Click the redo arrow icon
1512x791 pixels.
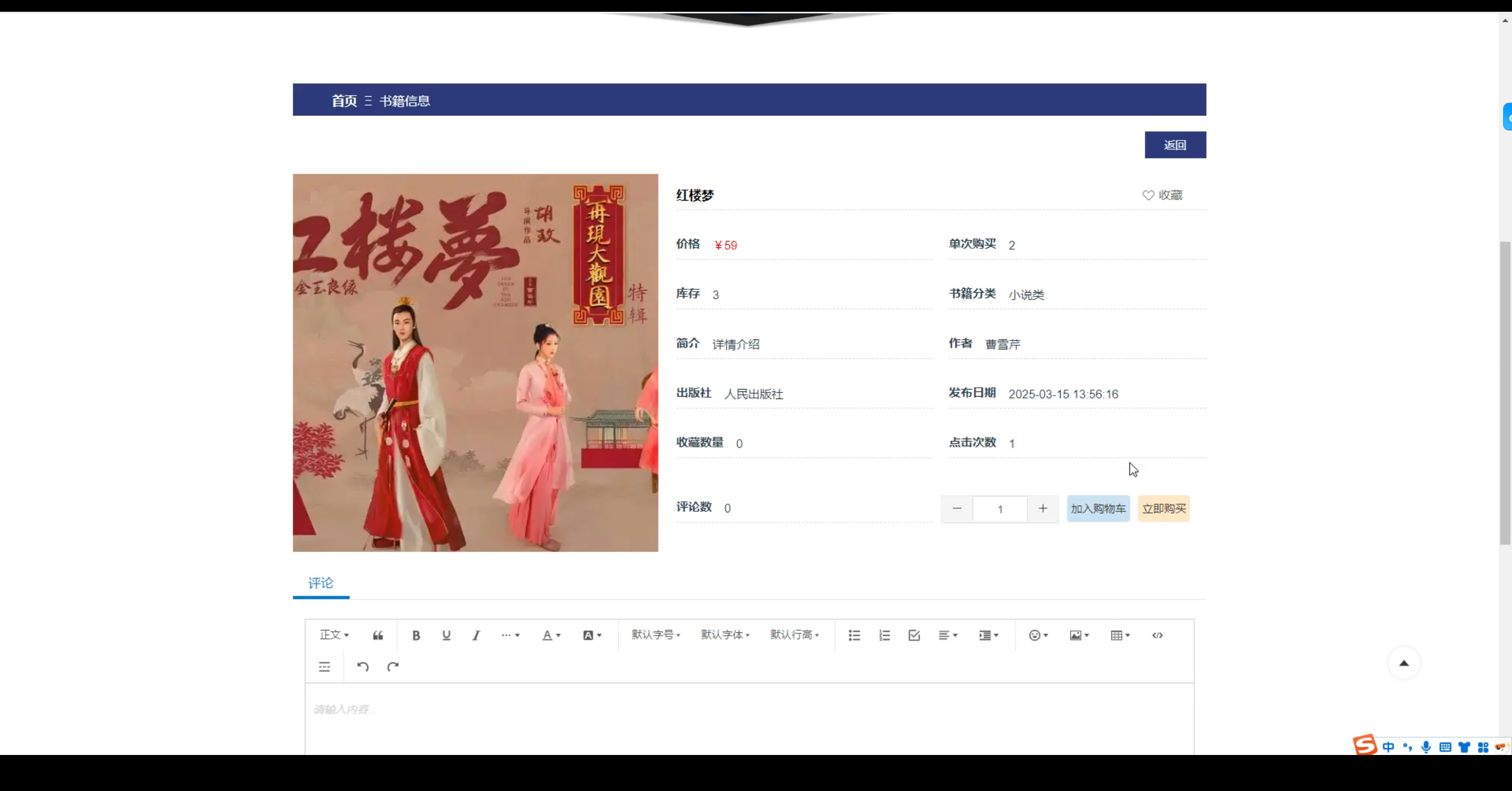[393, 666]
